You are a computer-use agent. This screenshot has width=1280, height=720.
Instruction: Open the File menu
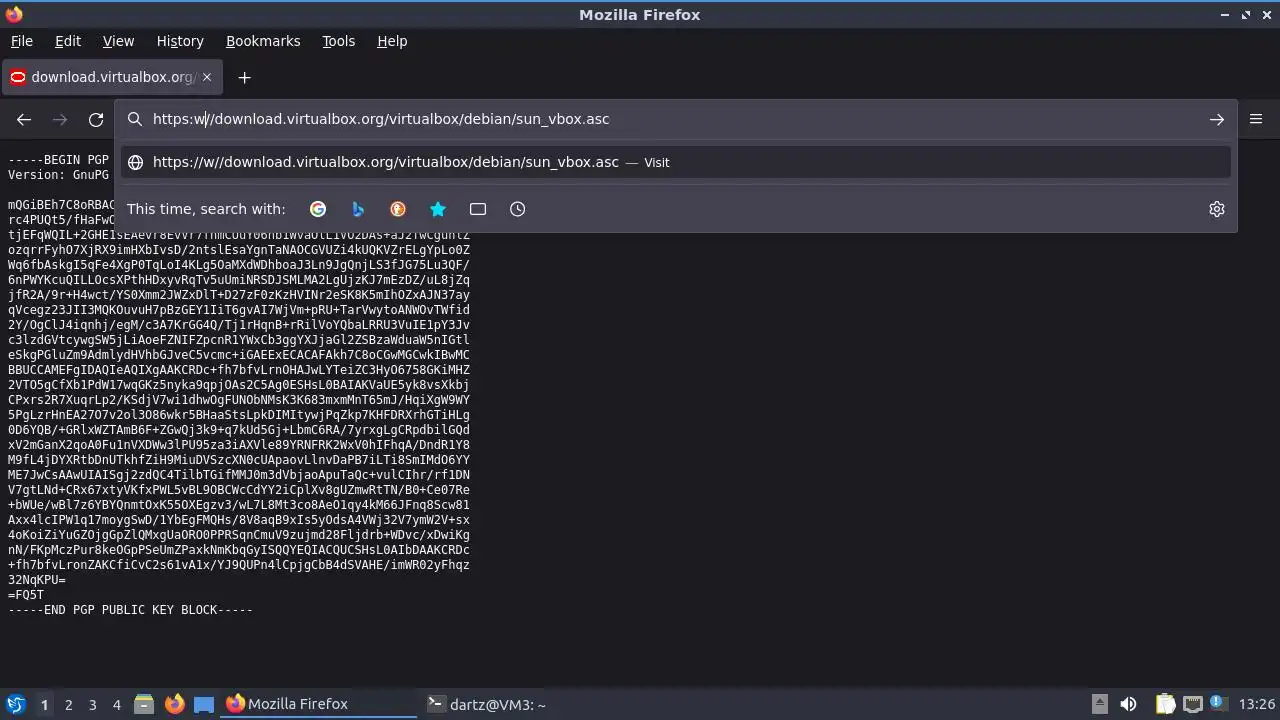coord(22,41)
